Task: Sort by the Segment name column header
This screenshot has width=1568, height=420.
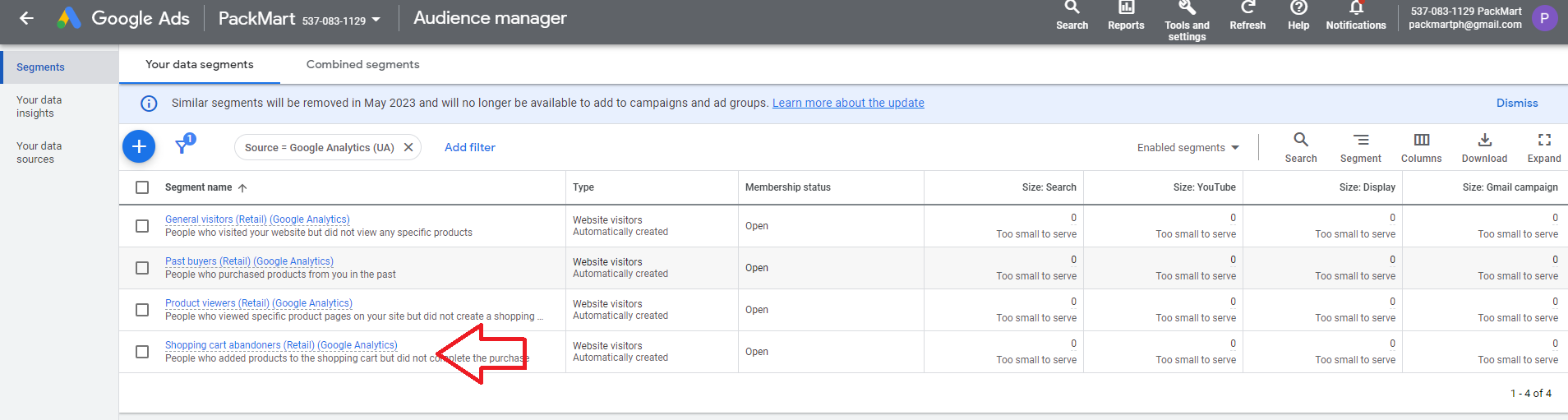Action: tap(198, 187)
